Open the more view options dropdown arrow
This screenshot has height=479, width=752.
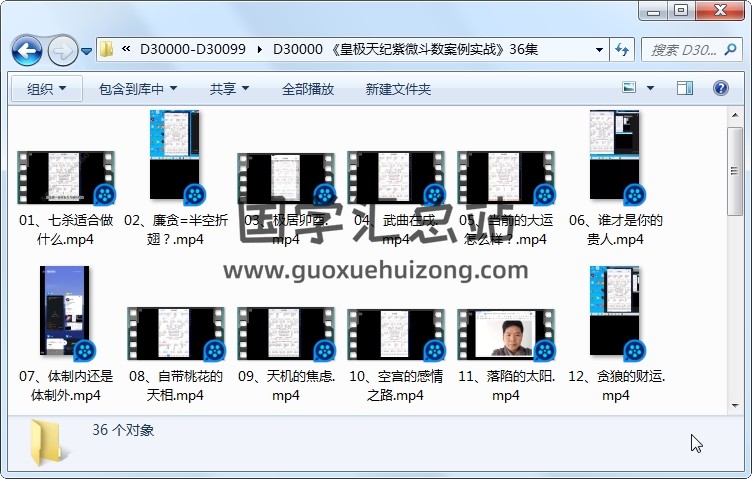pos(650,88)
